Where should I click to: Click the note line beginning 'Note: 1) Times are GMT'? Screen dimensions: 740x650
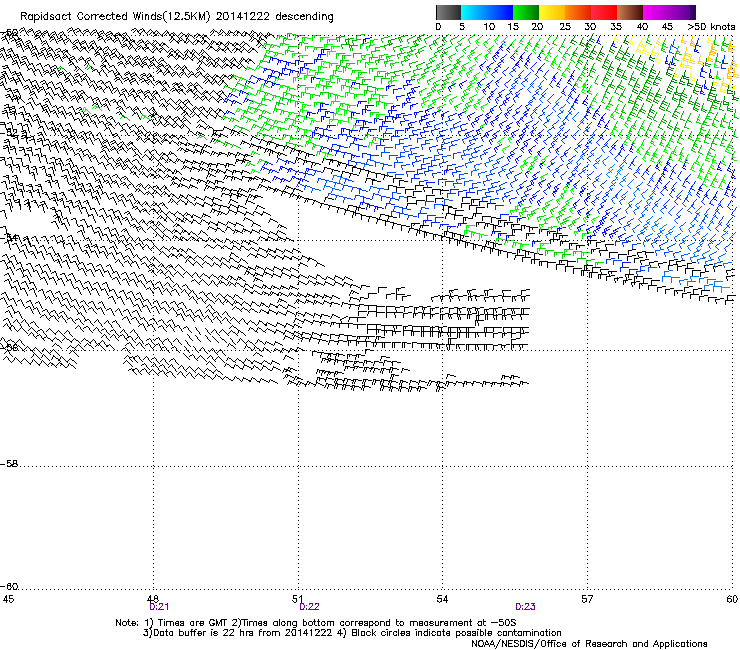tap(316, 623)
